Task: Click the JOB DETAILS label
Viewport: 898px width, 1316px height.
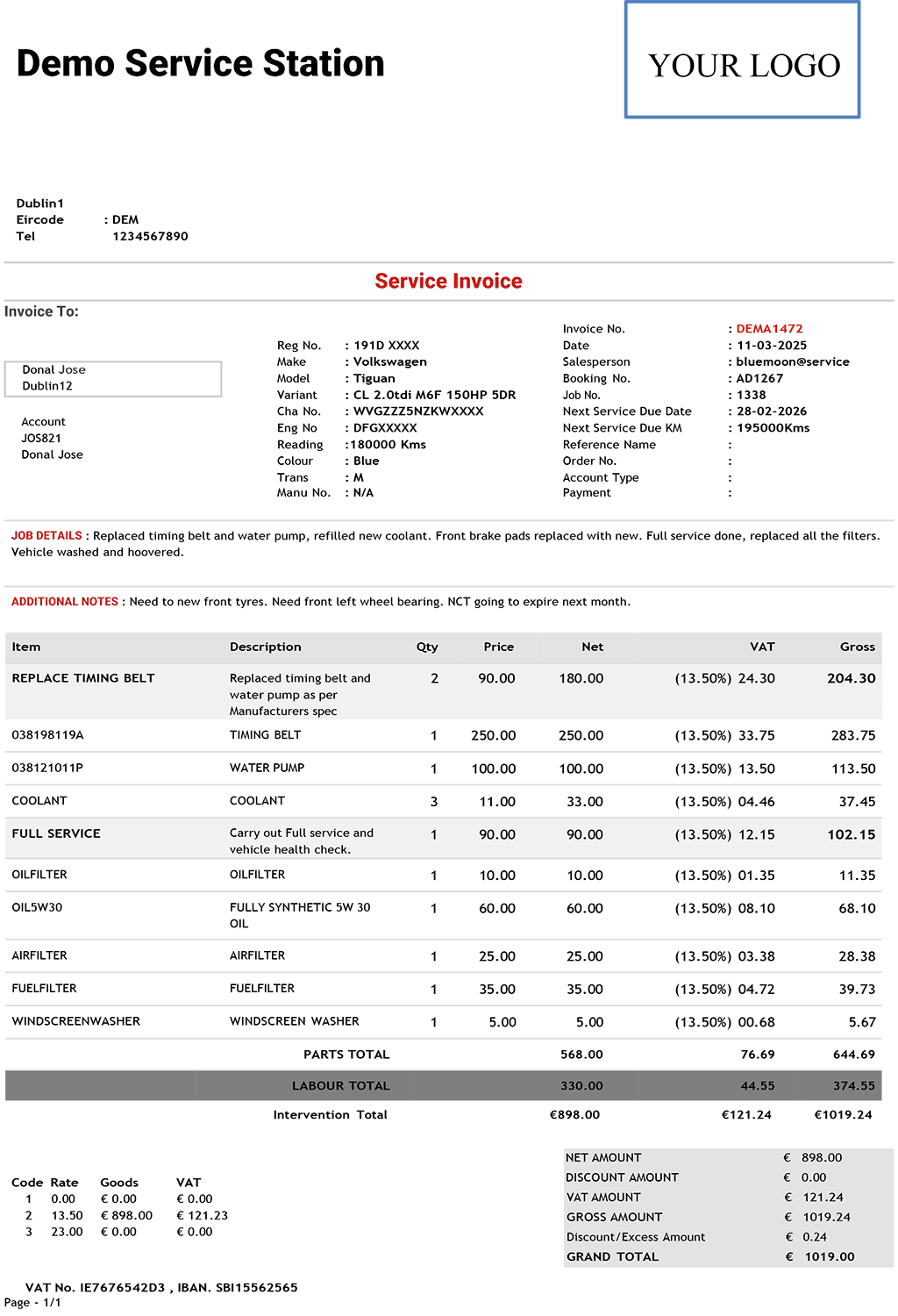Action: [x=46, y=535]
